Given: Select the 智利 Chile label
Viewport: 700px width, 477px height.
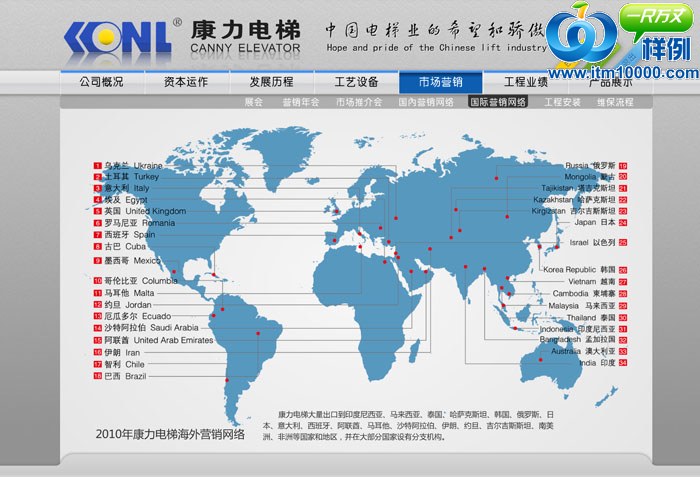Looking at the screenshot, I should pyautogui.click(x=124, y=364).
